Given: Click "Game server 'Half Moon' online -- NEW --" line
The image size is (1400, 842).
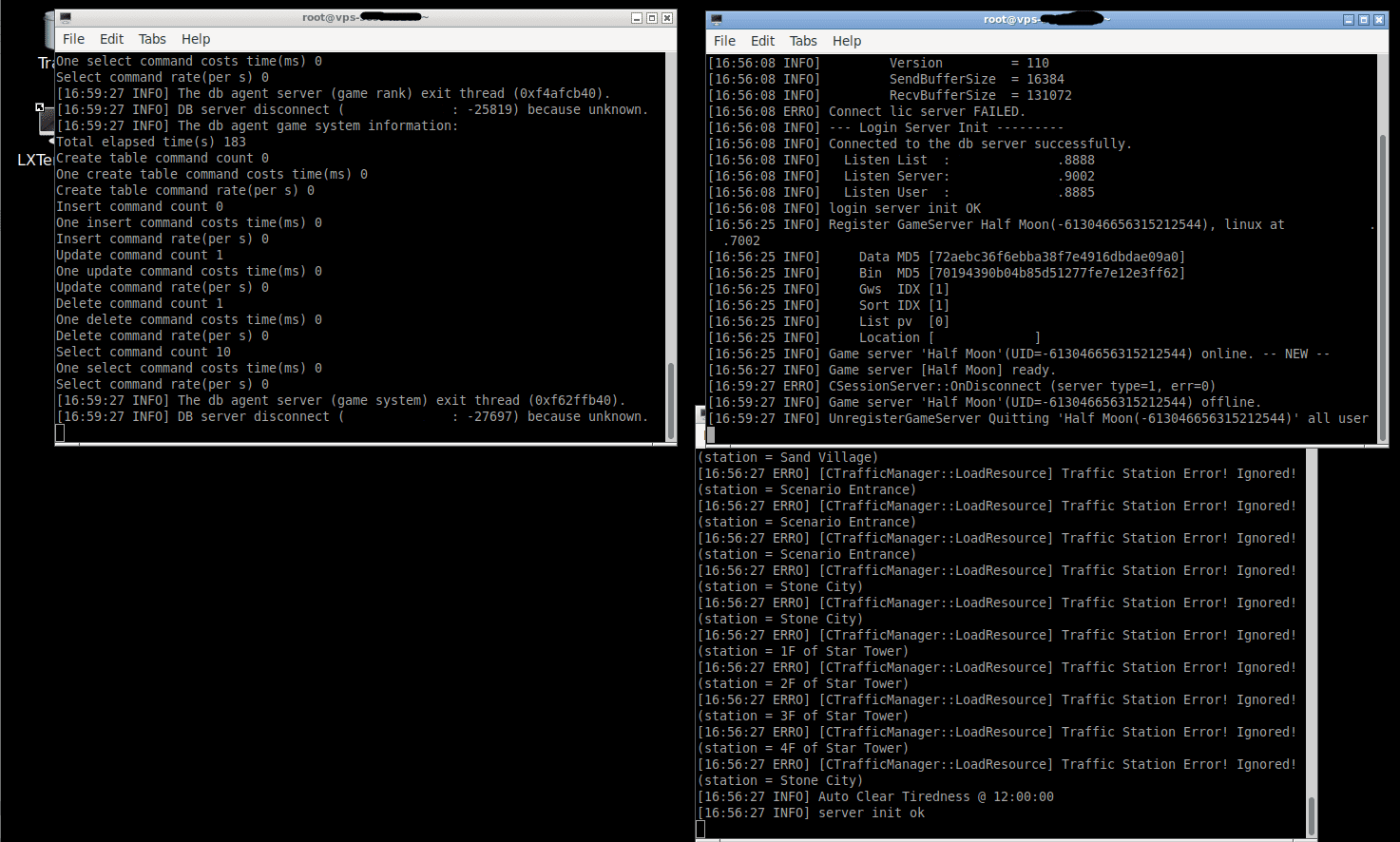Looking at the screenshot, I should 1019,354.
